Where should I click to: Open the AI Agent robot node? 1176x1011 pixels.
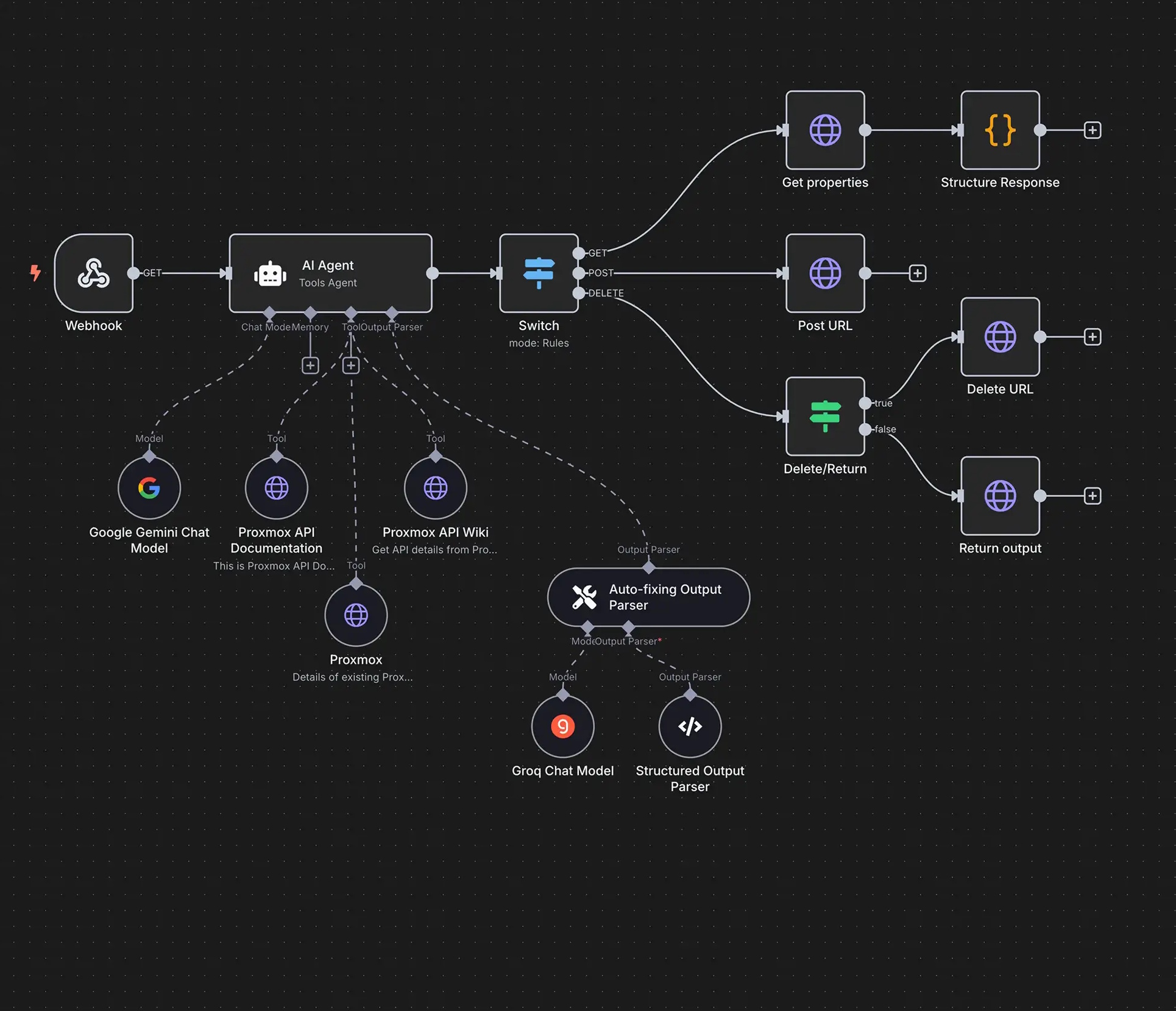pyautogui.click(x=330, y=273)
